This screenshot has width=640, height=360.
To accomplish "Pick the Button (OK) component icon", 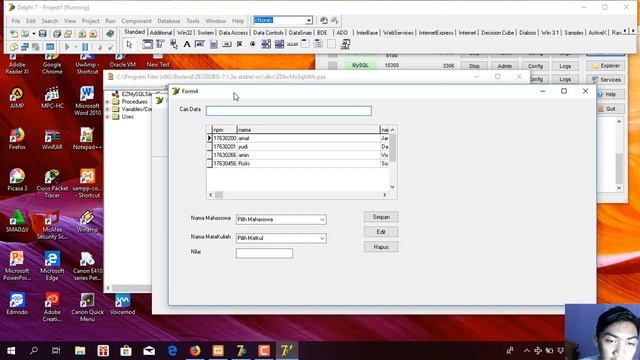I will click(x=227, y=44).
